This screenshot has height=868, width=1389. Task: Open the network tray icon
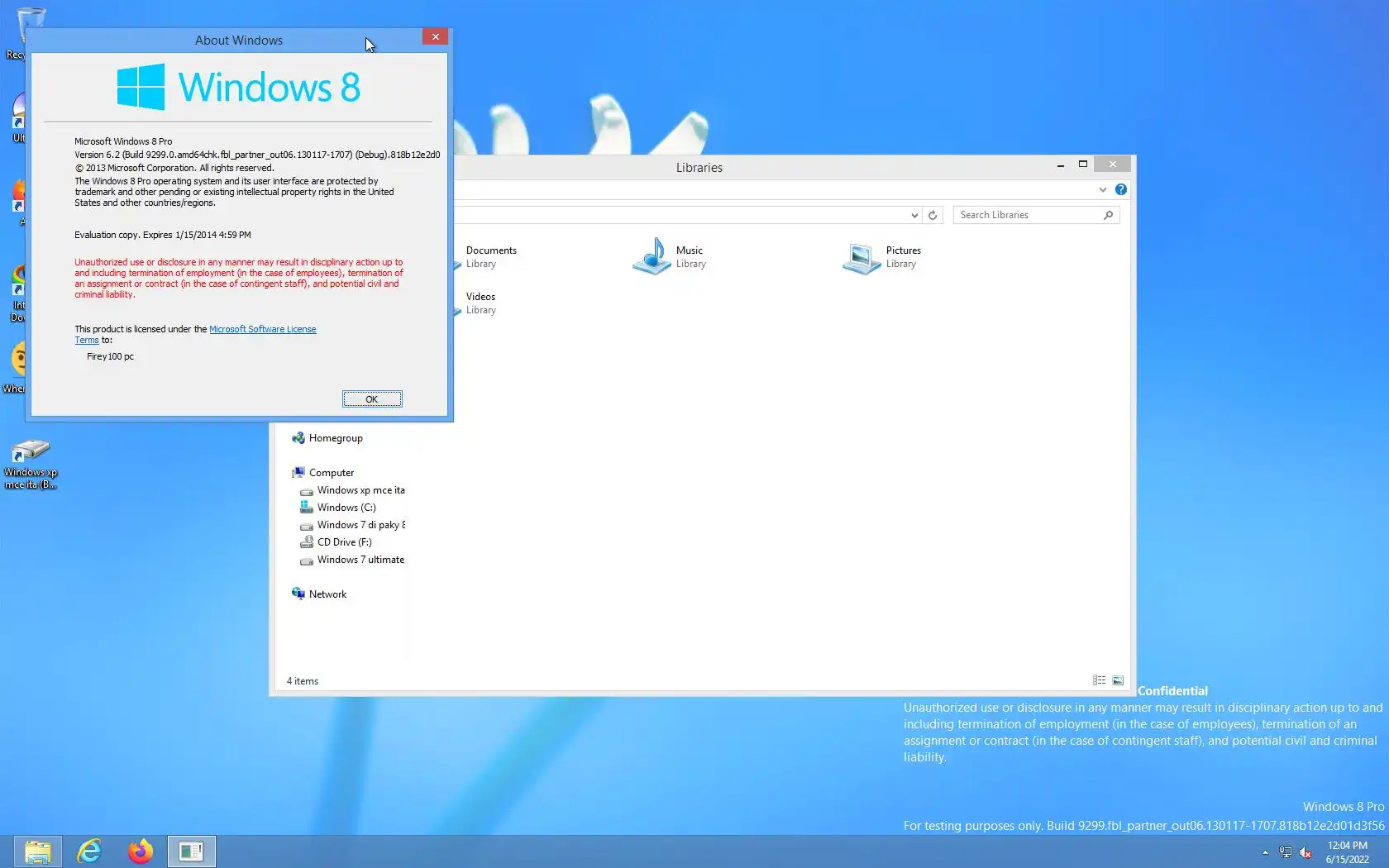1286,852
